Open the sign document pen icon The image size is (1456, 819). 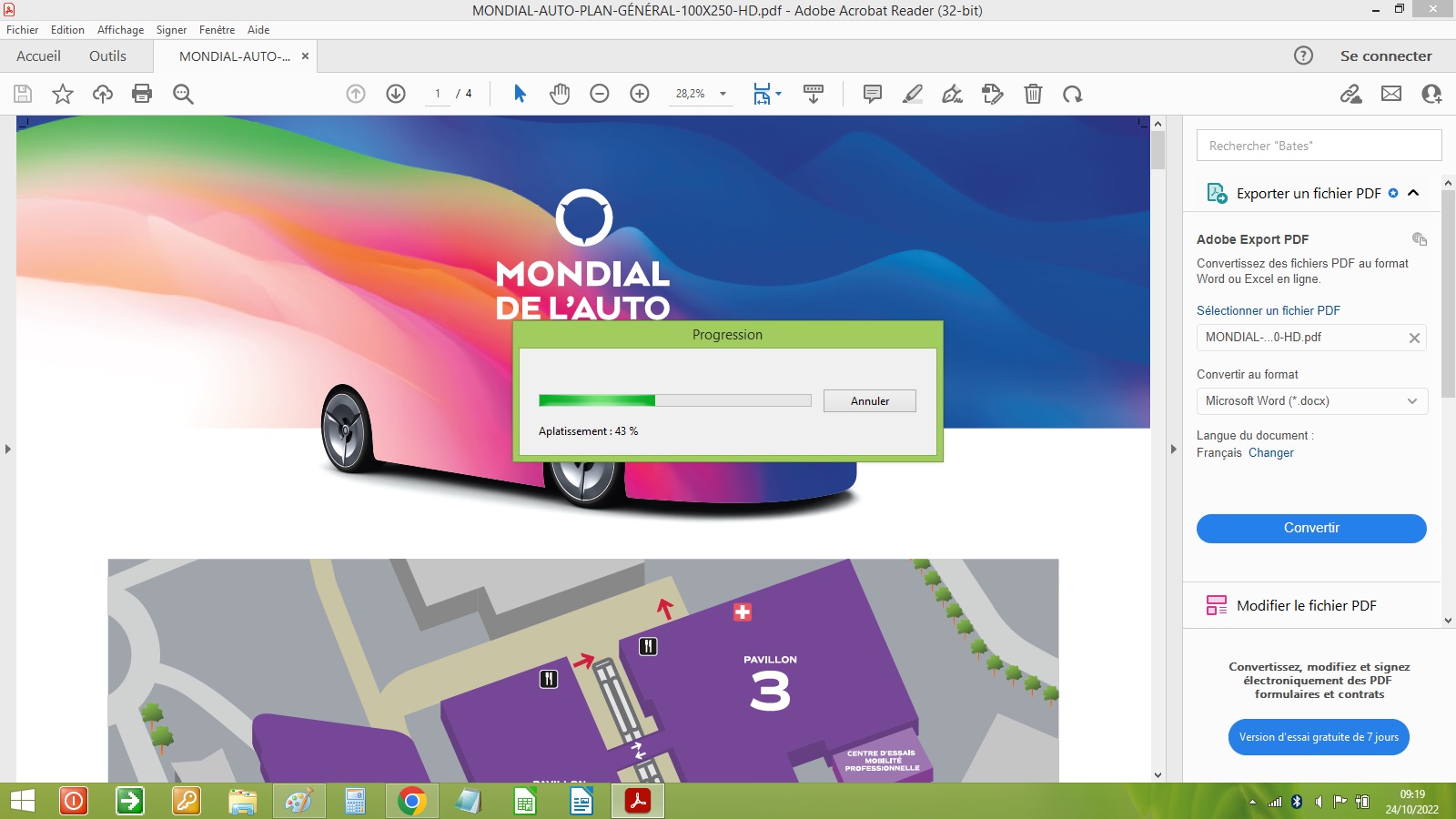pos(953,94)
